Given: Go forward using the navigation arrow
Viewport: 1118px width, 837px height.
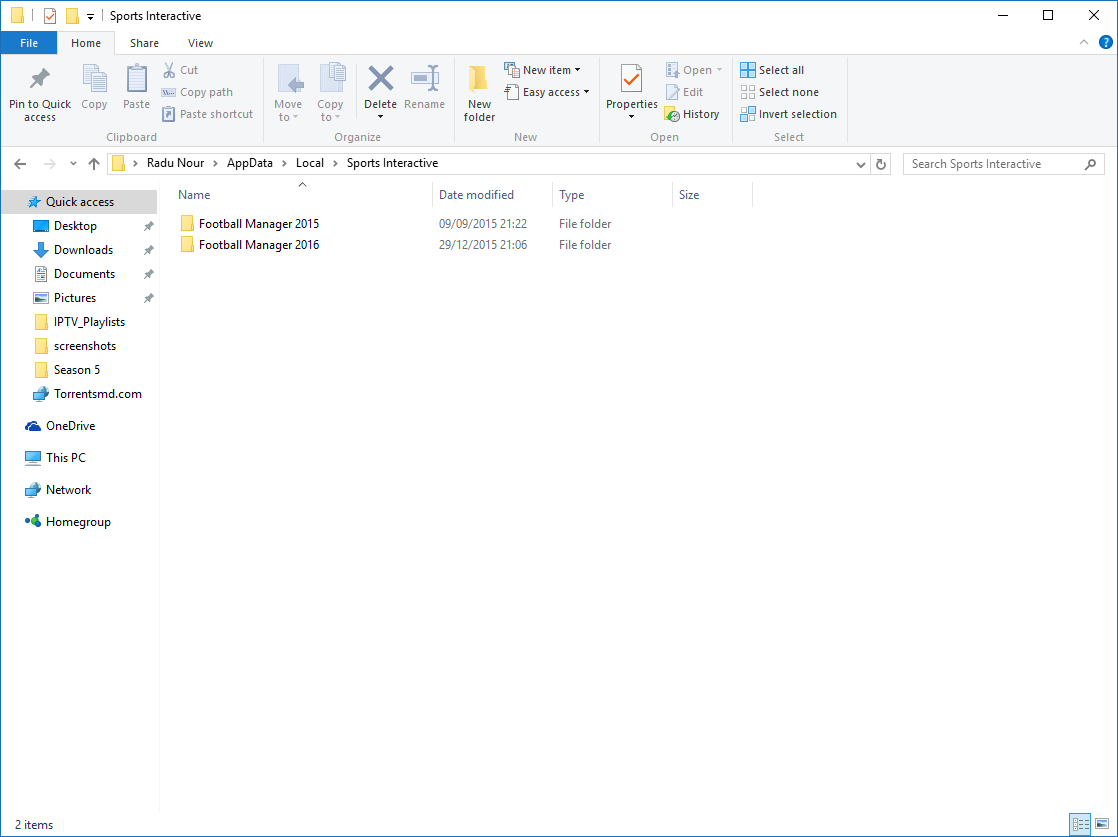Looking at the screenshot, I should 49,164.
